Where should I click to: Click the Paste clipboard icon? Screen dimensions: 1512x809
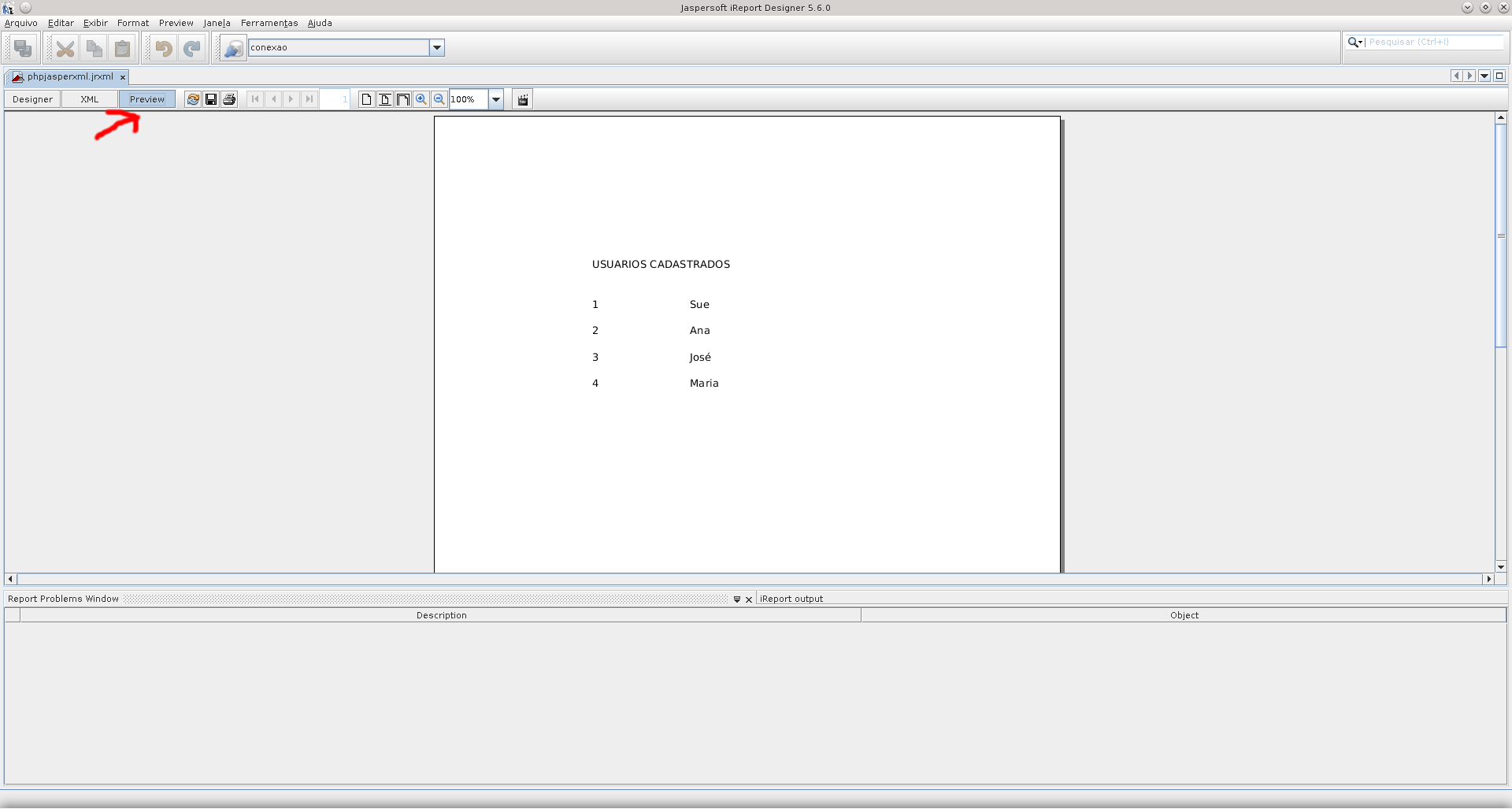[123, 49]
